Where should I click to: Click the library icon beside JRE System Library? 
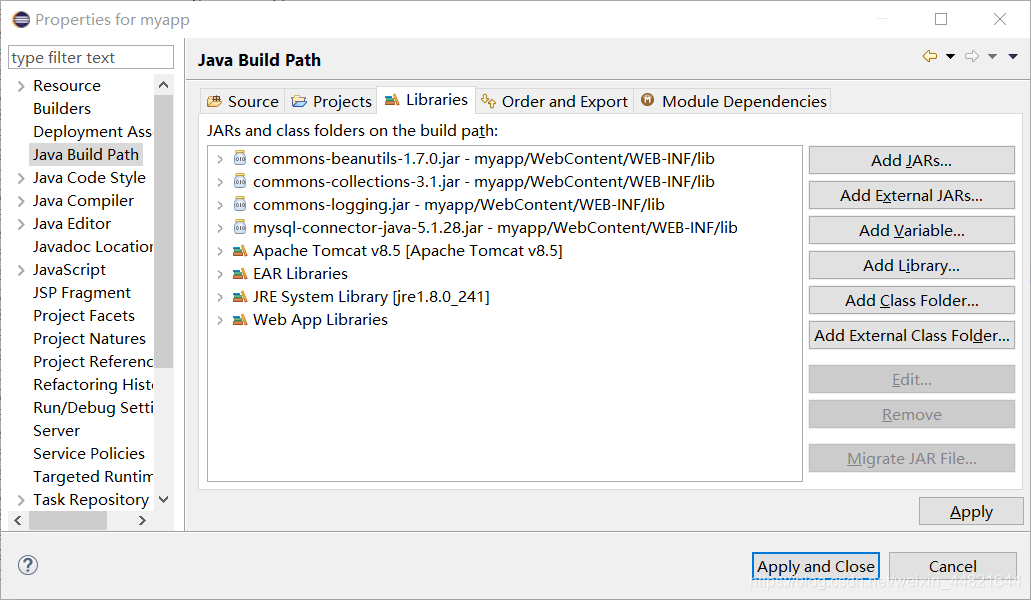[240, 296]
